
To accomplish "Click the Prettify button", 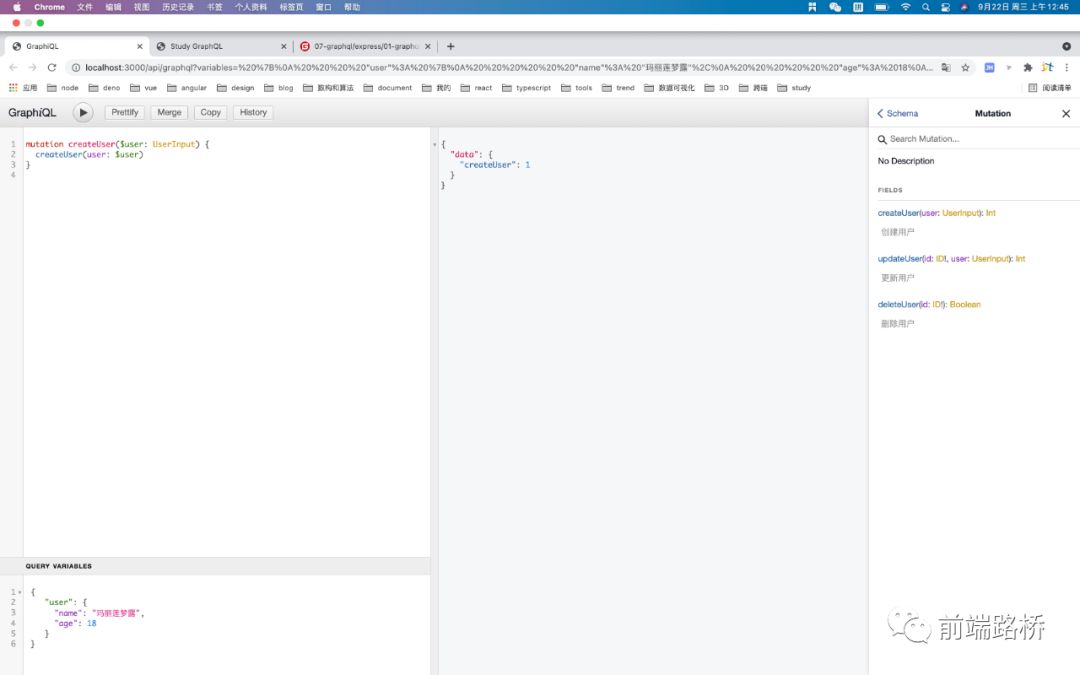I will coord(125,113).
